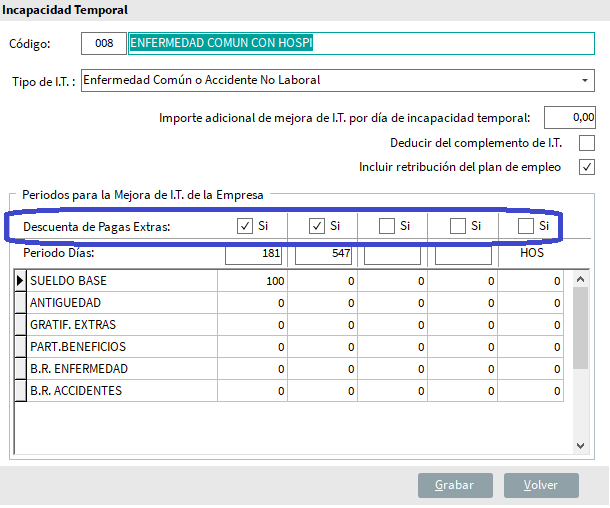Enable third Descuenta de Pagas Extras checkbox
The width and height of the screenshot is (610, 508).
point(387,226)
